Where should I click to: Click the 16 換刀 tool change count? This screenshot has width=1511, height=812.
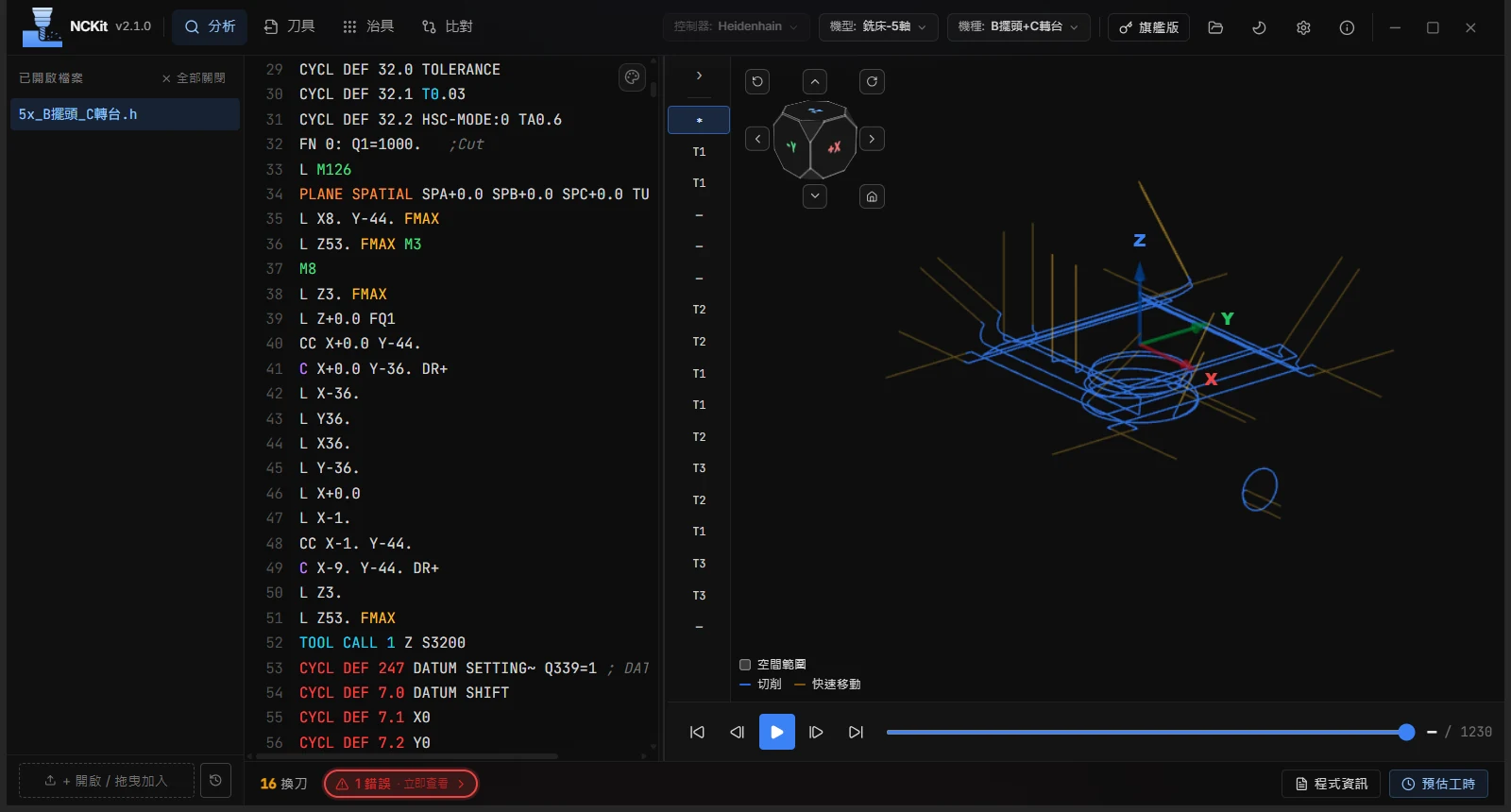pos(284,784)
